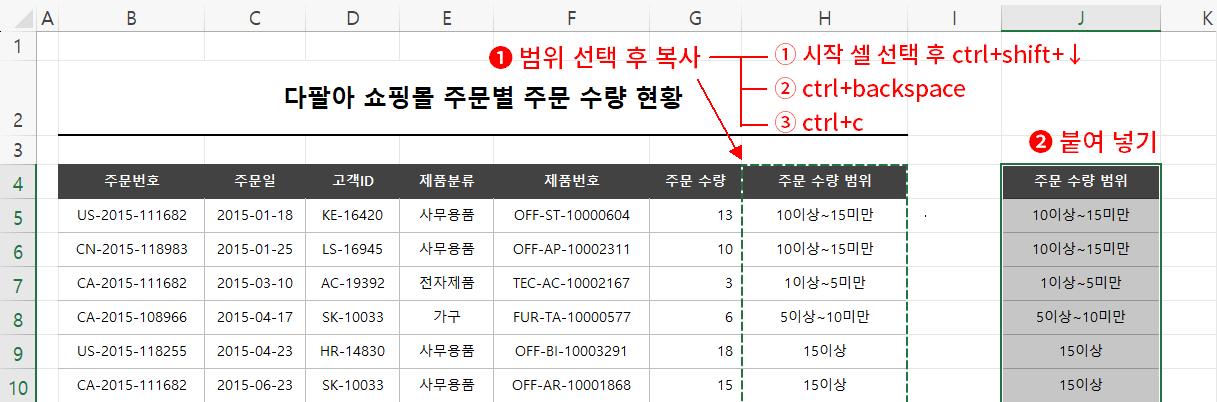Select row 9 header
This screenshot has width=1217, height=402.
18,352
